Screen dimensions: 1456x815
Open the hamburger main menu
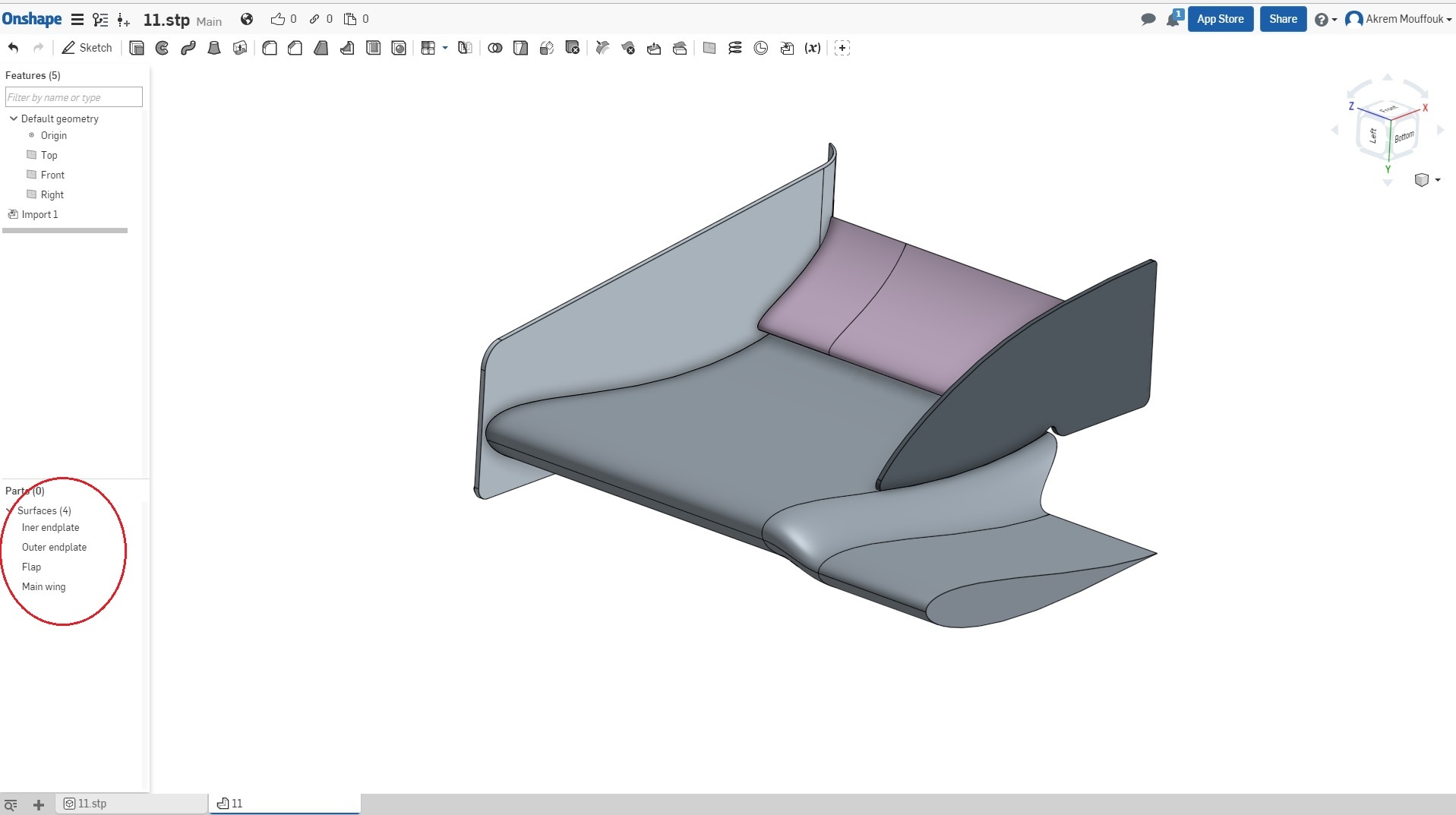(77, 20)
